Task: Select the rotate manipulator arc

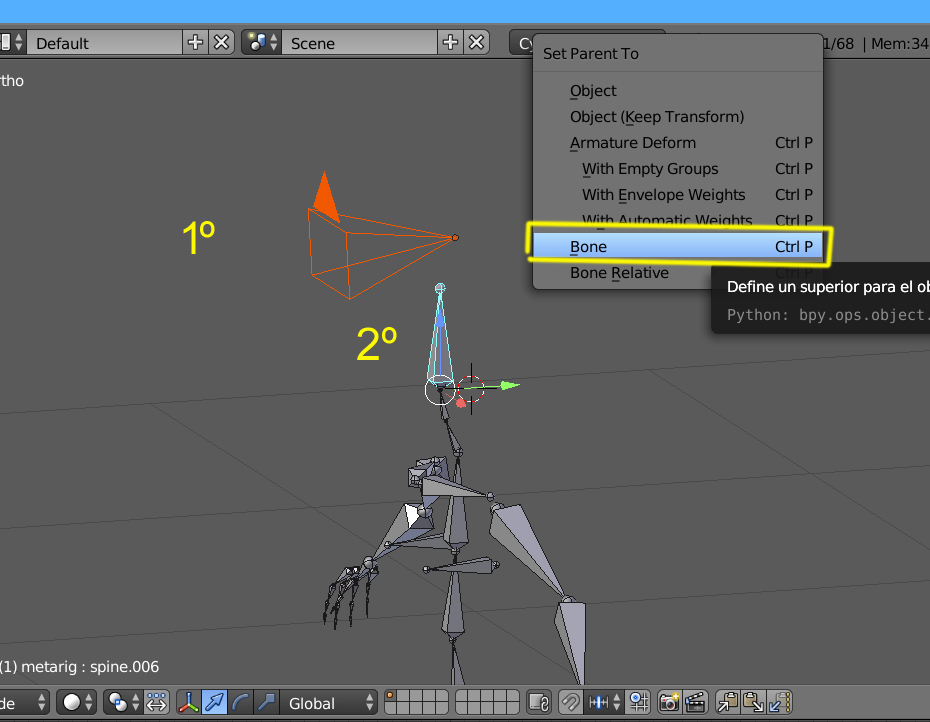Action: [240, 703]
